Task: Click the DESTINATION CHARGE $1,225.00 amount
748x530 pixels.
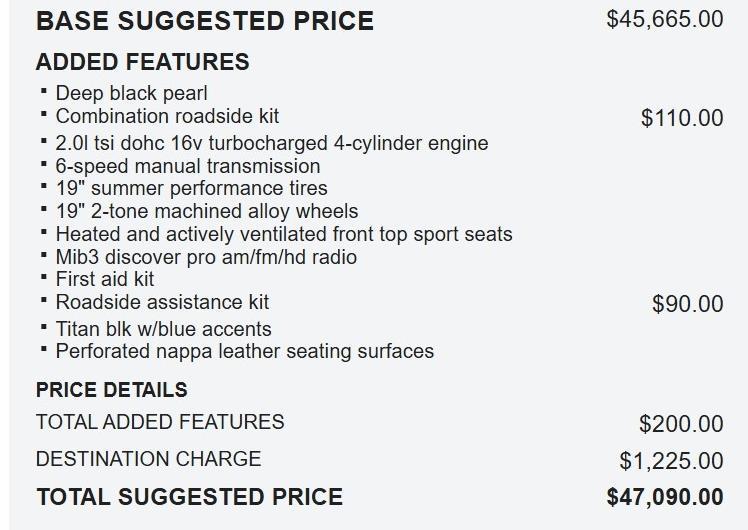Action: pos(670,461)
